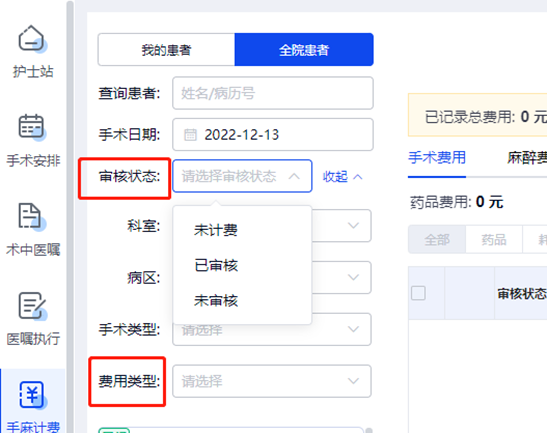549x433 pixels.
Task: Expand the 手术类型 dropdown arrow
Action: tap(353, 329)
